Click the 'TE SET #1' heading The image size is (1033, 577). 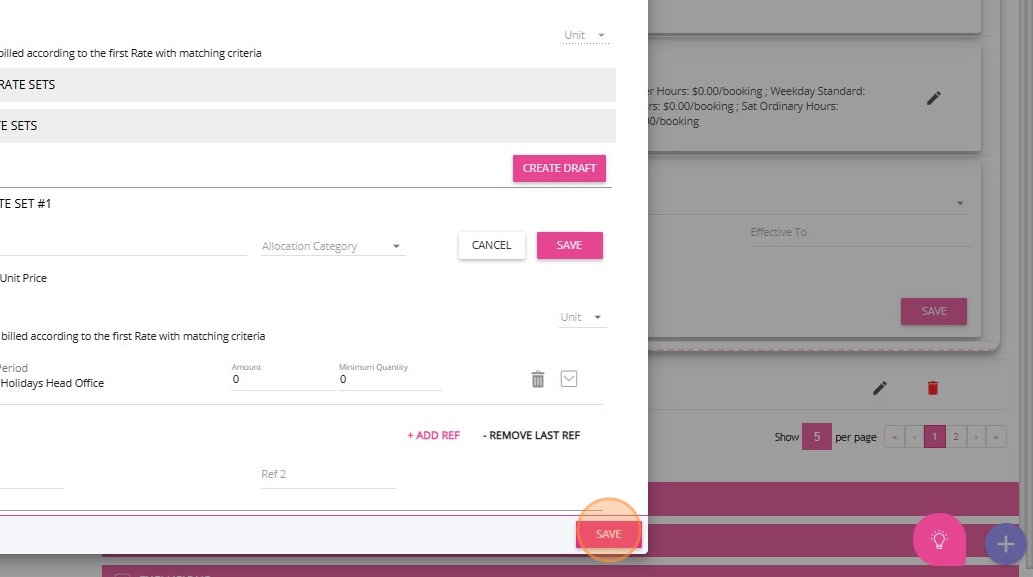26,204
